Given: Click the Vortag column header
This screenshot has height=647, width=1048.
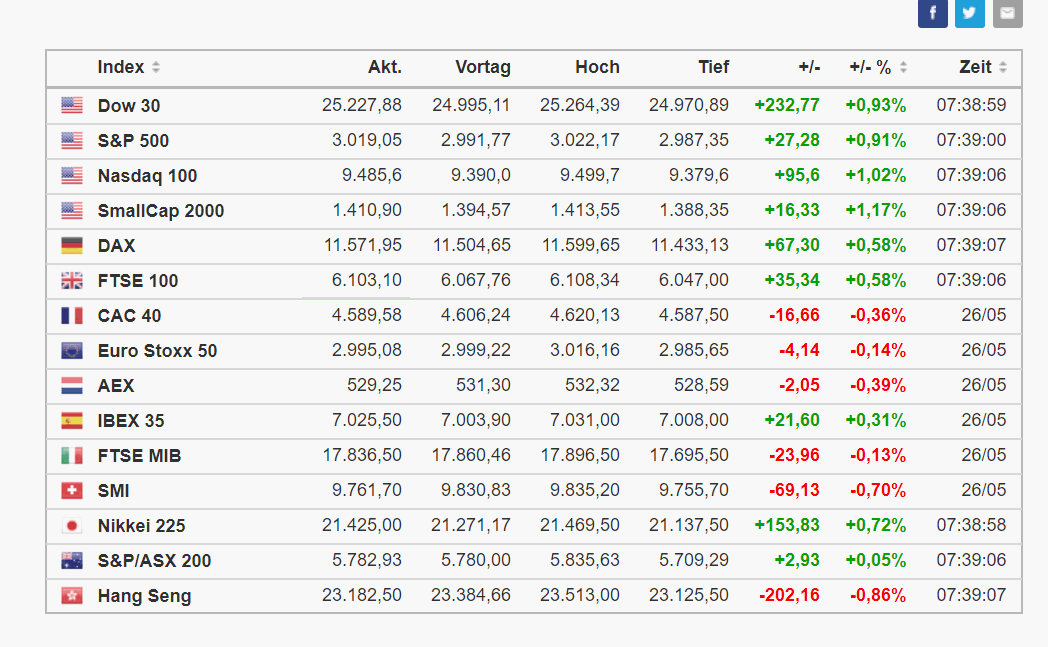Looking at the screenshot, I should [x=483, y=68].
